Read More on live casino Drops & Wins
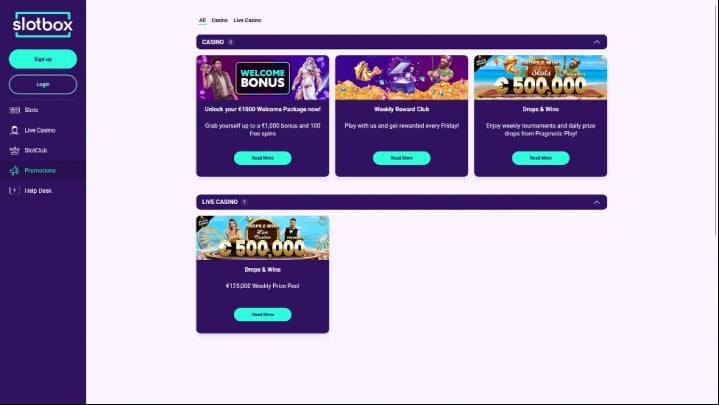Screen dimensions: 719x405 pos(263,315)
